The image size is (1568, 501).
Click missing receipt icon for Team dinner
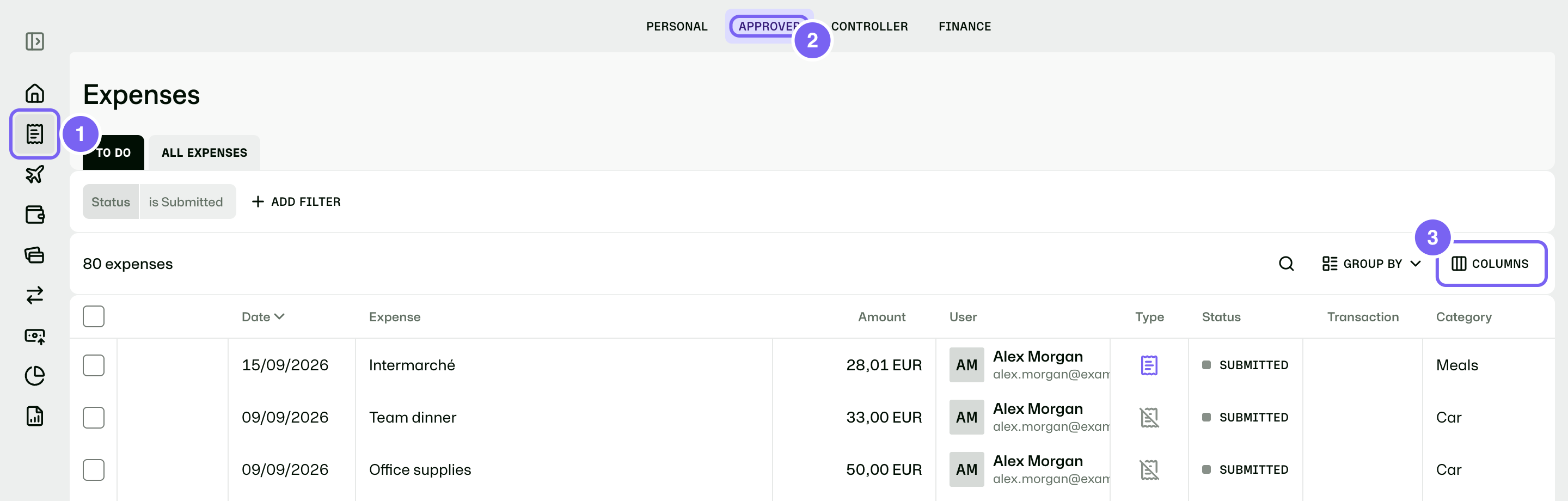pyautogui.click(x=1149, y=418)
